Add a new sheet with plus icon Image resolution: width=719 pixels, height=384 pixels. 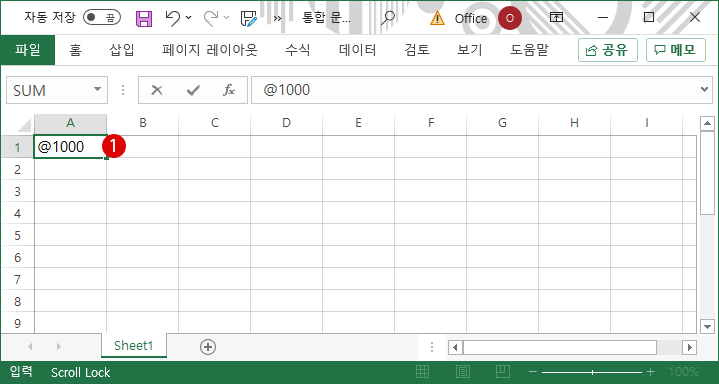(x=208, y=347)
